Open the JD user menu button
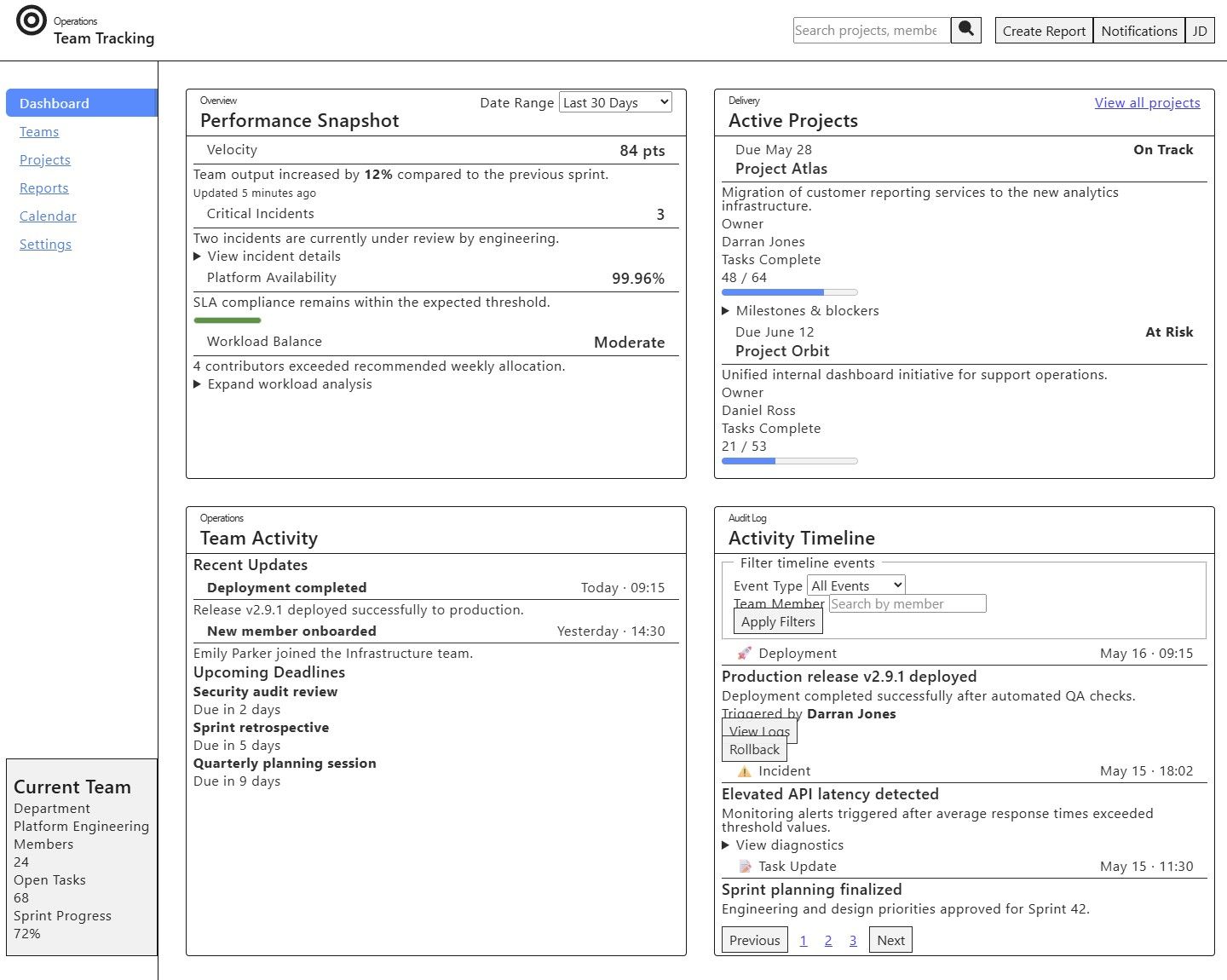The width and height of the screenshot is (1227, 980). pyautogui.click(x=1200, y=31)
